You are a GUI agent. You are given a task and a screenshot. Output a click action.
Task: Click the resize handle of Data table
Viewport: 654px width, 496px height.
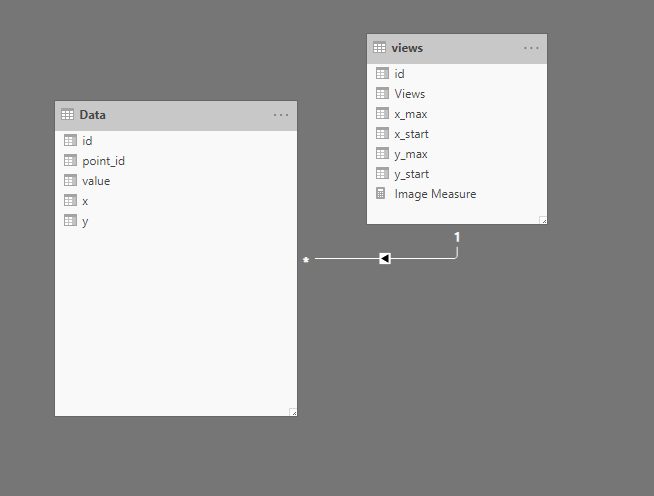click(293, 412)
